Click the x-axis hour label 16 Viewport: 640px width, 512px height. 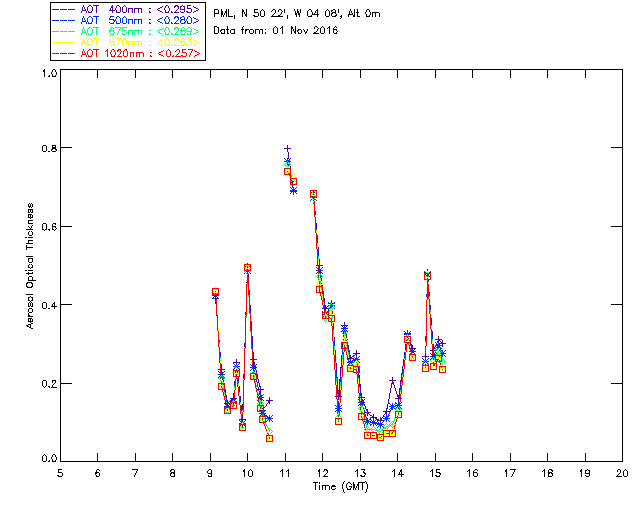point(473,473)
